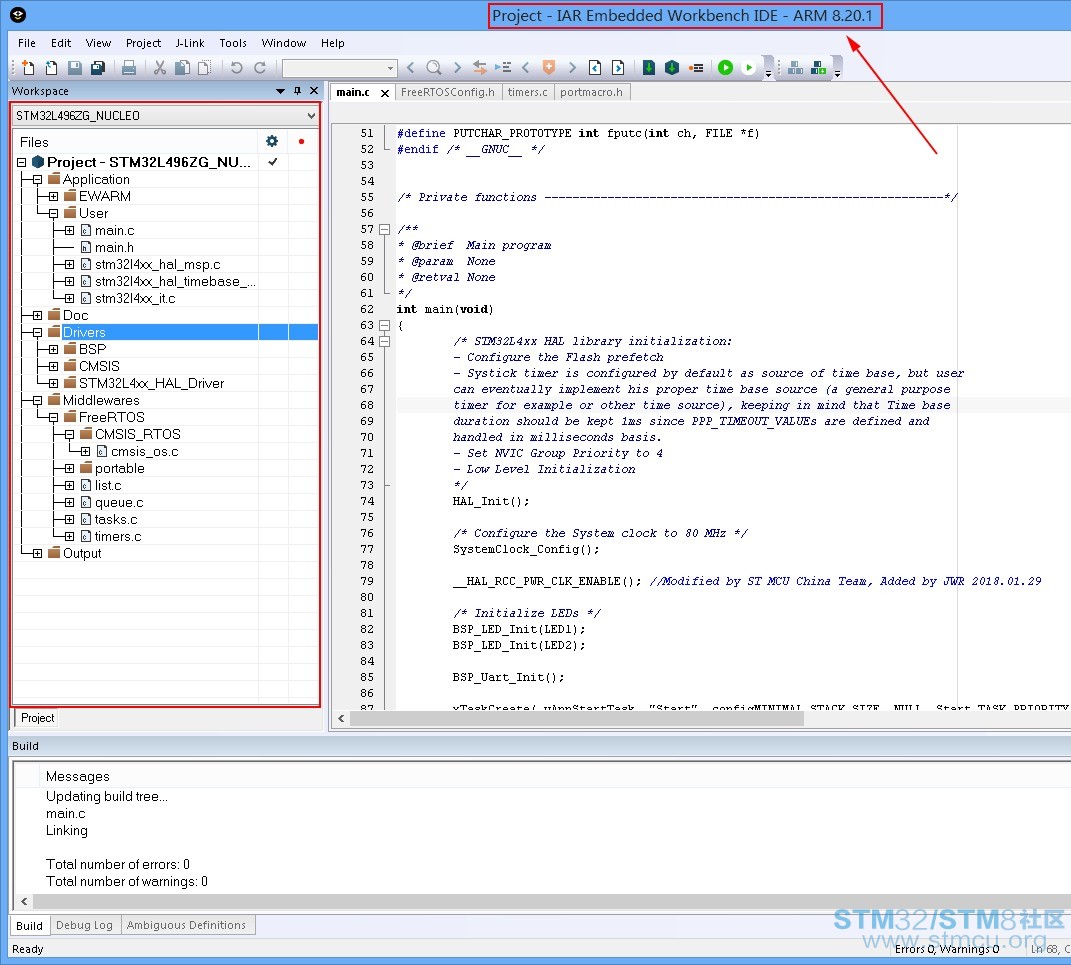Jump to the previous bookmark arrow

click(x=525, y=68)
